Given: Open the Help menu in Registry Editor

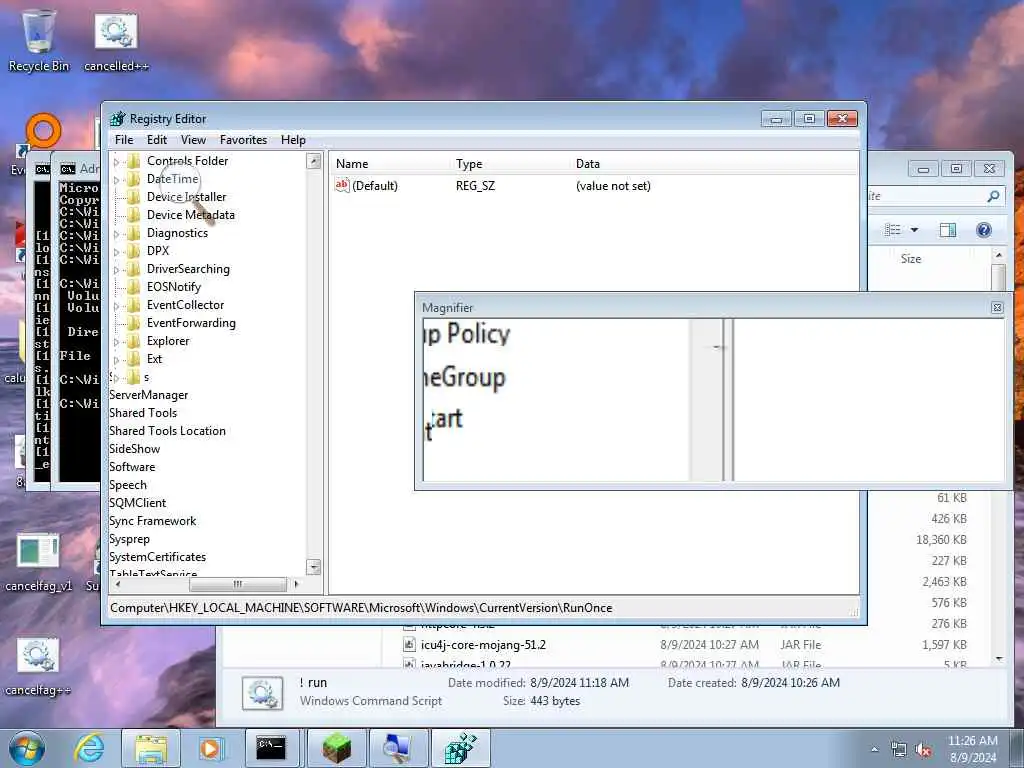Looking at the screenshot, I should click(293, 140).
